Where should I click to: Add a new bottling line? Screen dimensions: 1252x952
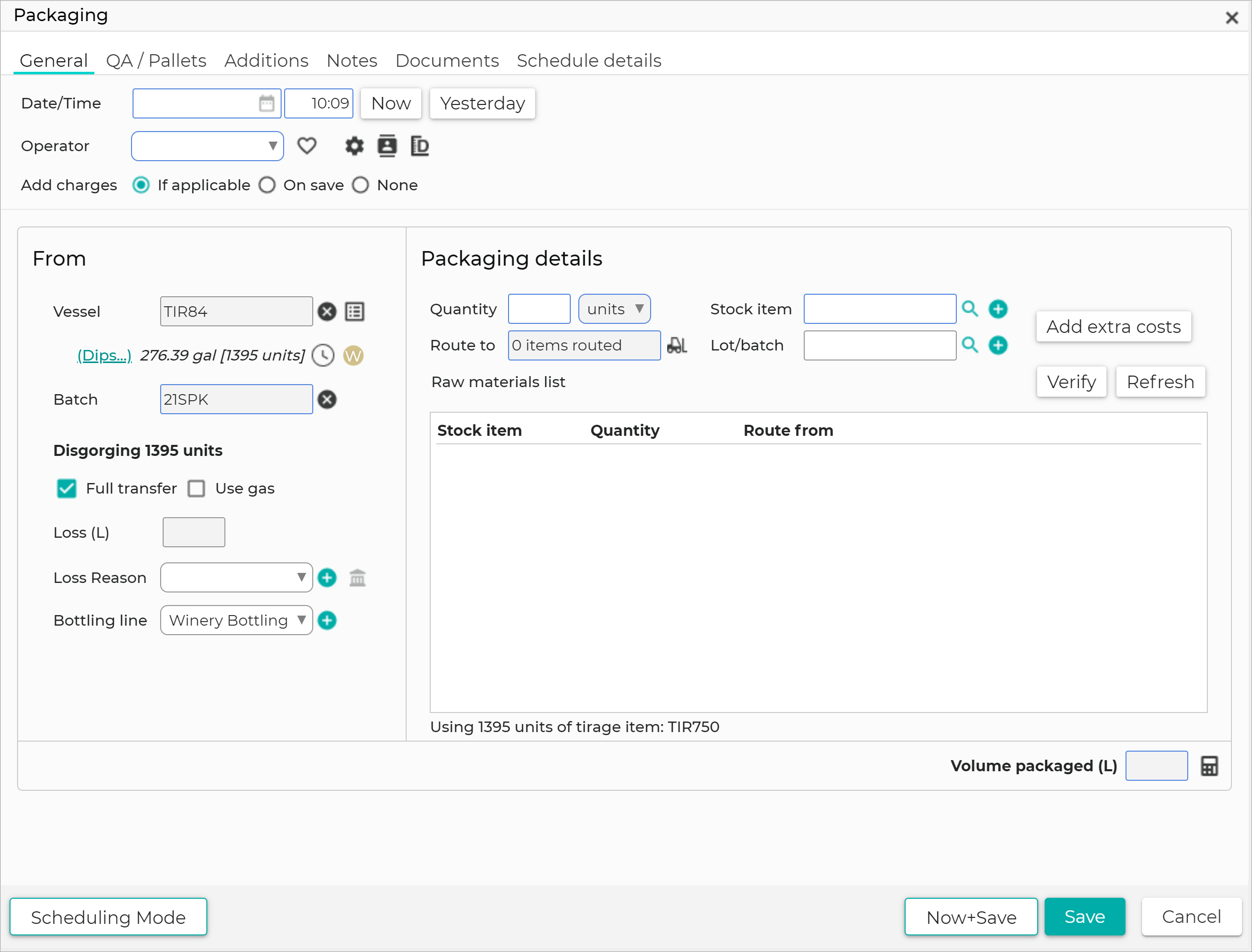[x=327, y=621]
